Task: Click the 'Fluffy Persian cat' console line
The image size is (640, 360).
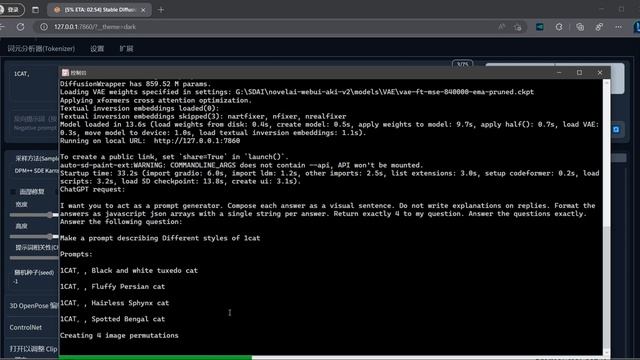Action: 112,287
